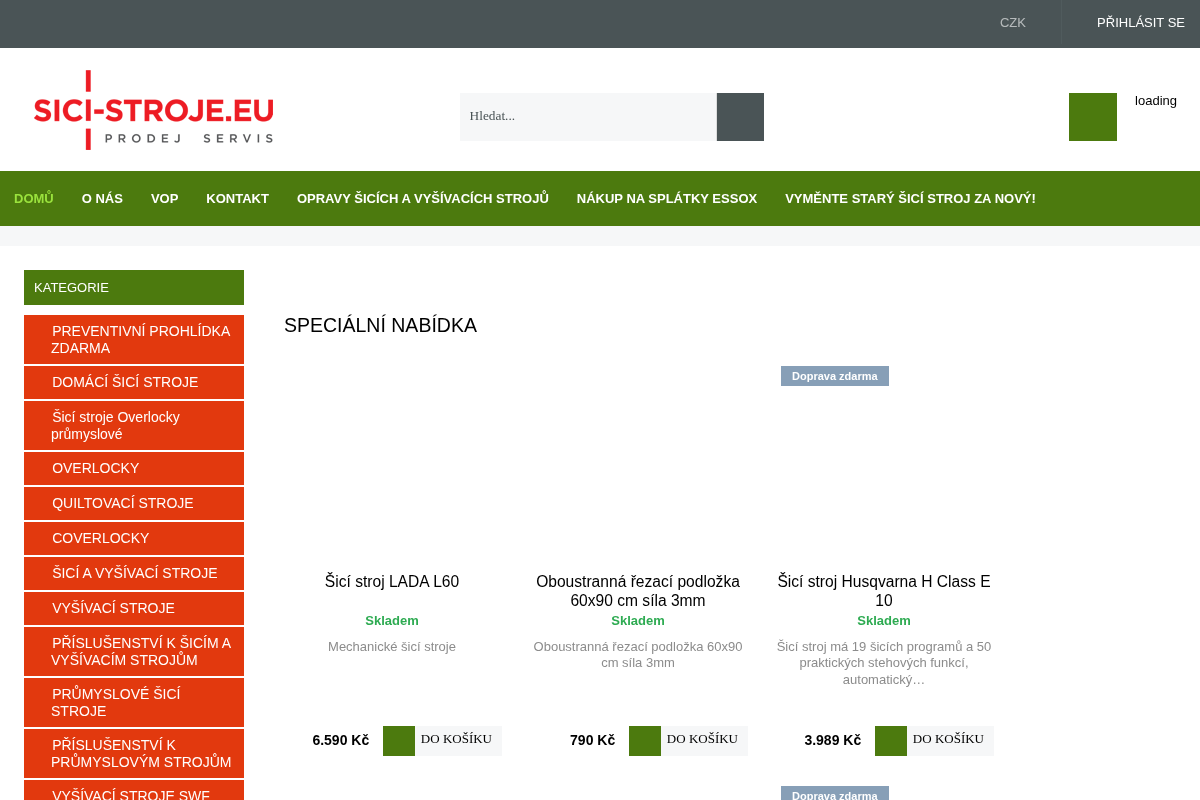Open the green shopping cart icon
Image resolution: width=1200 pixels, height=800 pixels.
[1093, 117]
